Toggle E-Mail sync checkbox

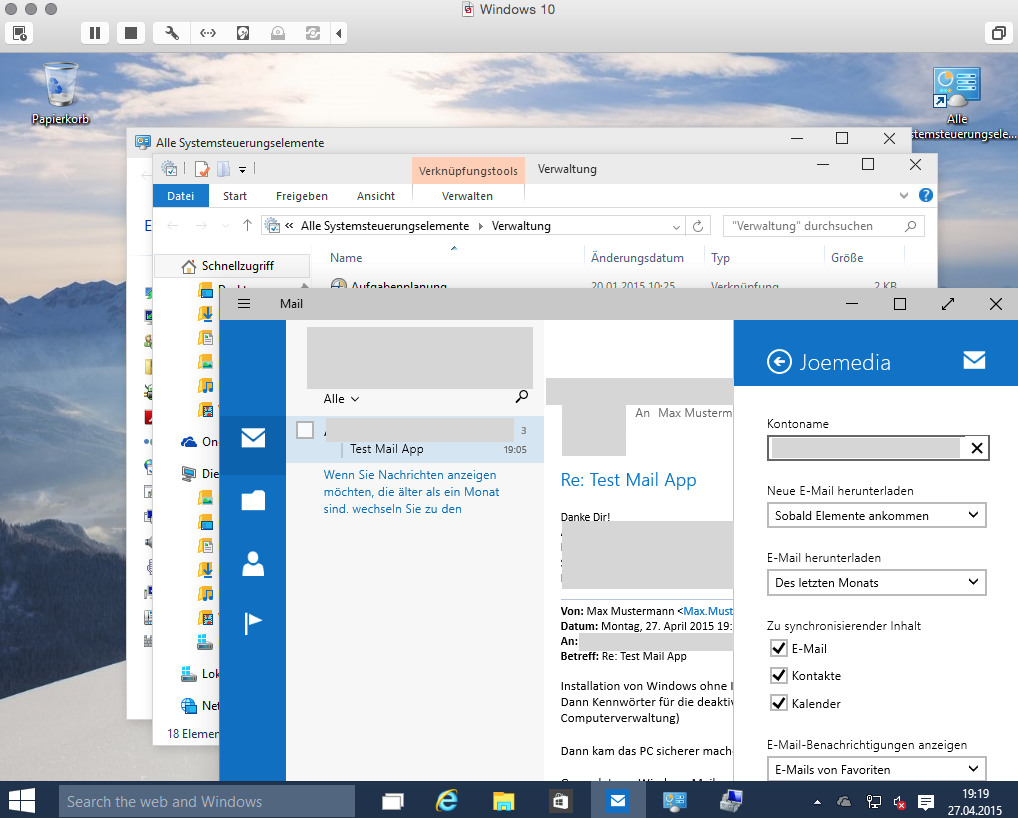pyautogui.click(x=778, y=648)
